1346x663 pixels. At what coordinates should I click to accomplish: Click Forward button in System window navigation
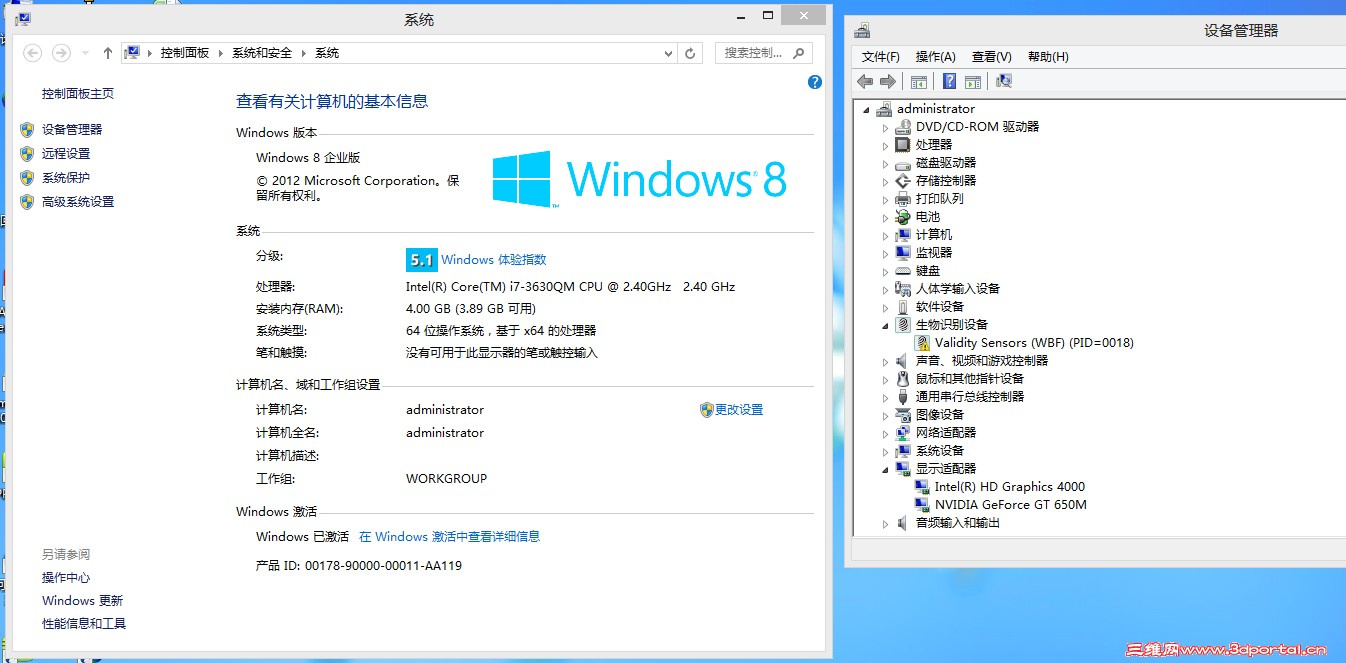pyautogui.click(x=61, y=53)
